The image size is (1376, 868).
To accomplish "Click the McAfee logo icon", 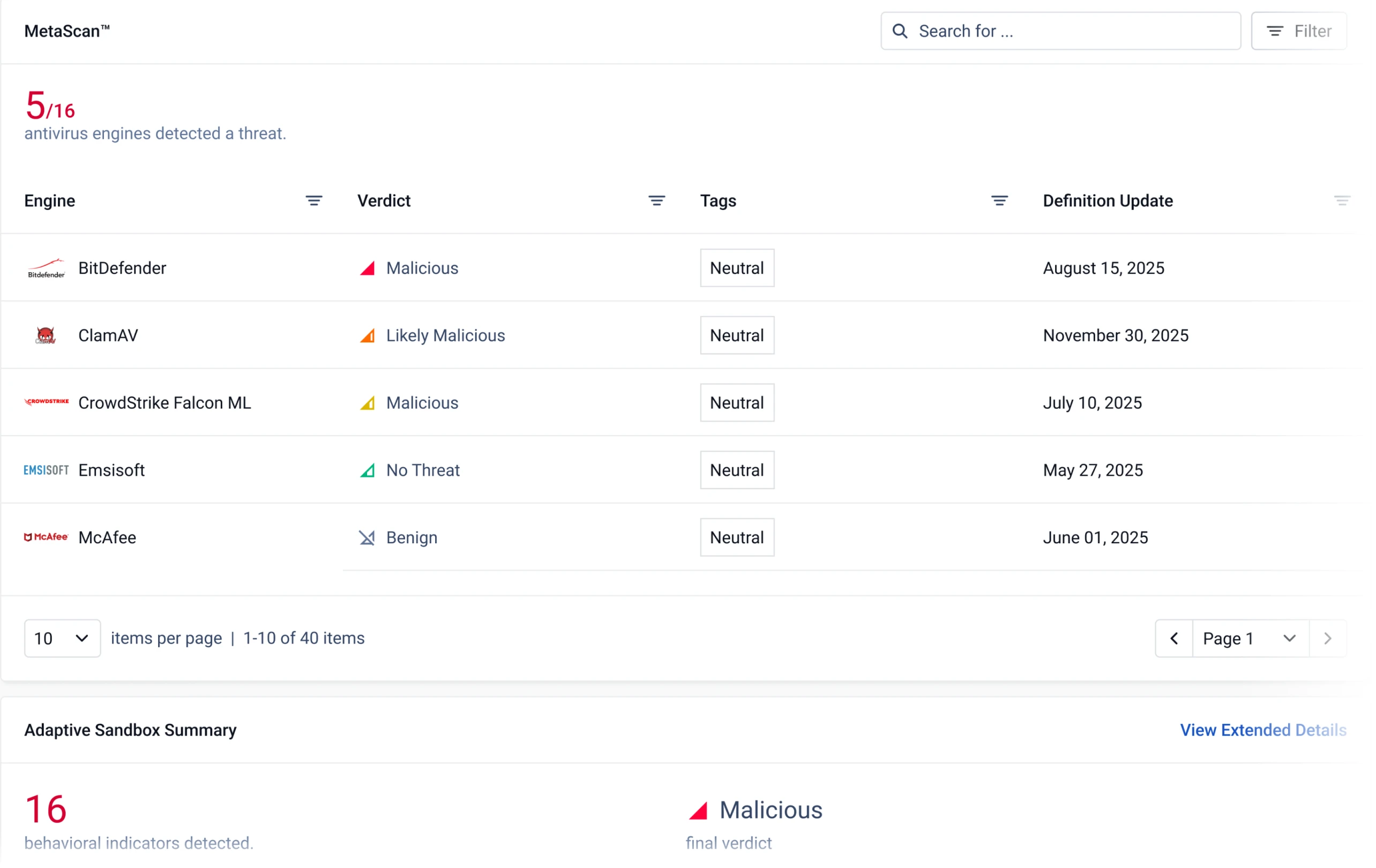I will click(46, 537).
